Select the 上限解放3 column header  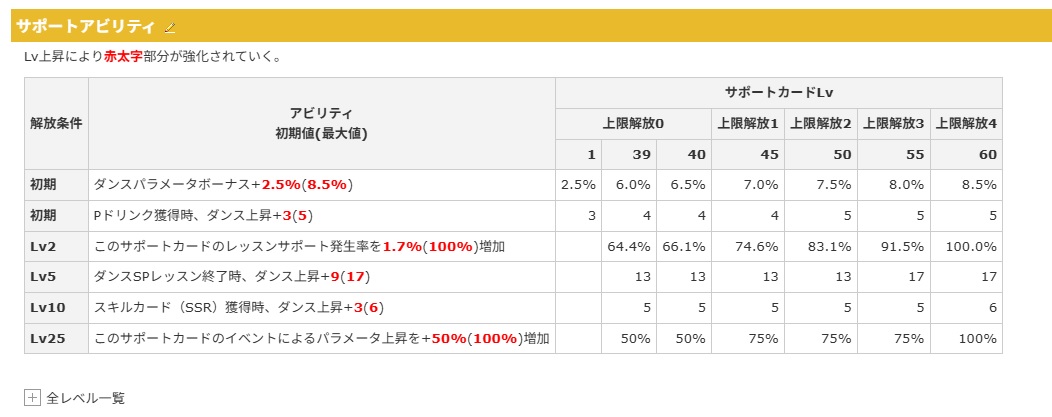tap(893, 123)
